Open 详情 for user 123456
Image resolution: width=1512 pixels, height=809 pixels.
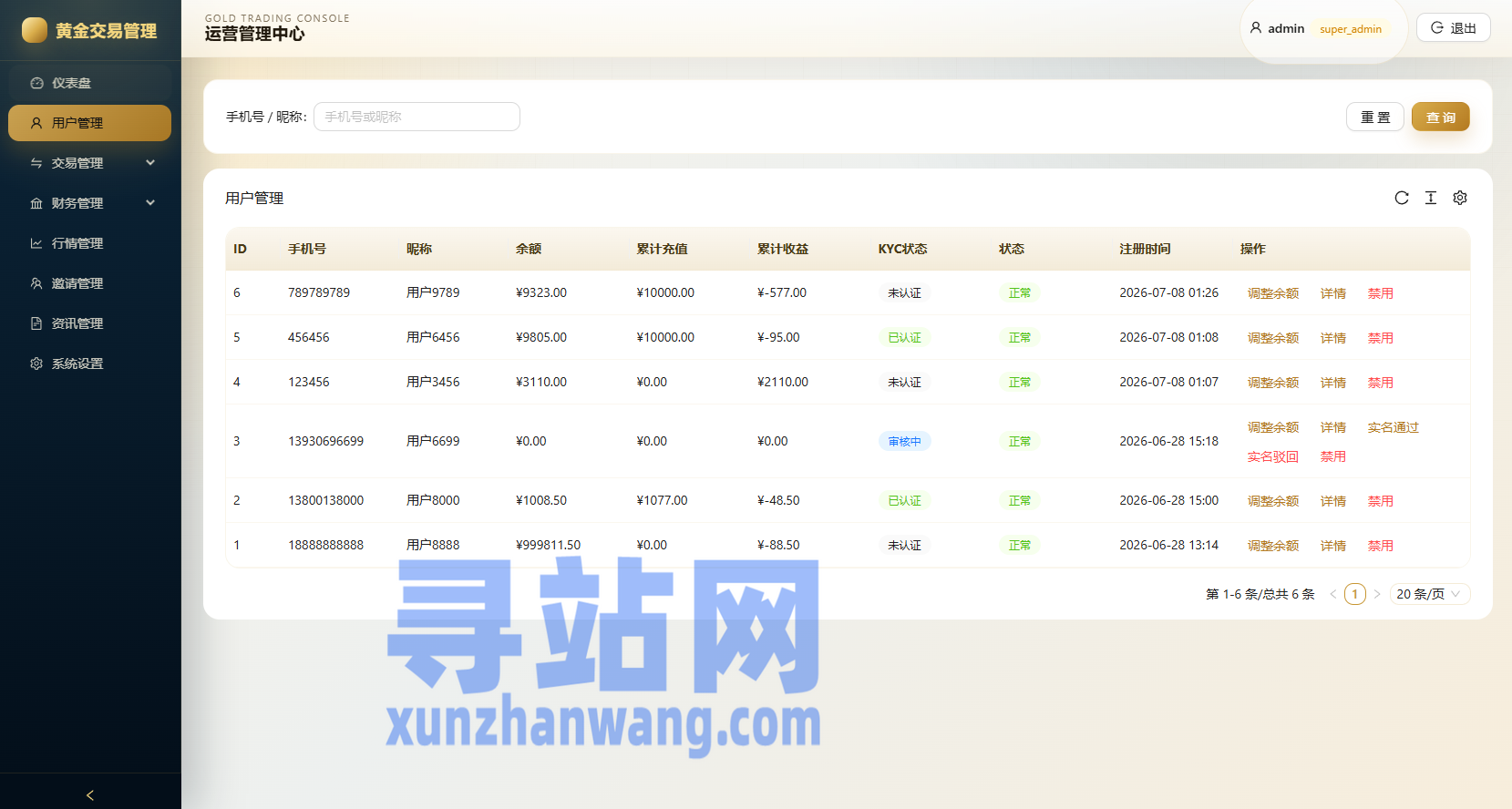click(x=1333, y=383)
